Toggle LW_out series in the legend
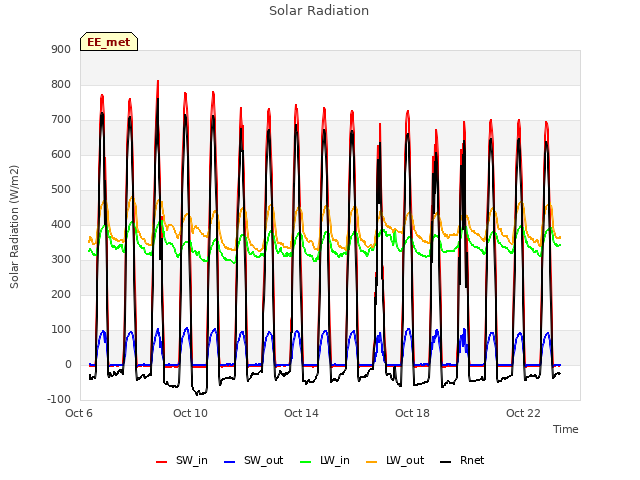The width and height of the screenshot is (640, 480). pyautogui.click(x=395, y=460)
